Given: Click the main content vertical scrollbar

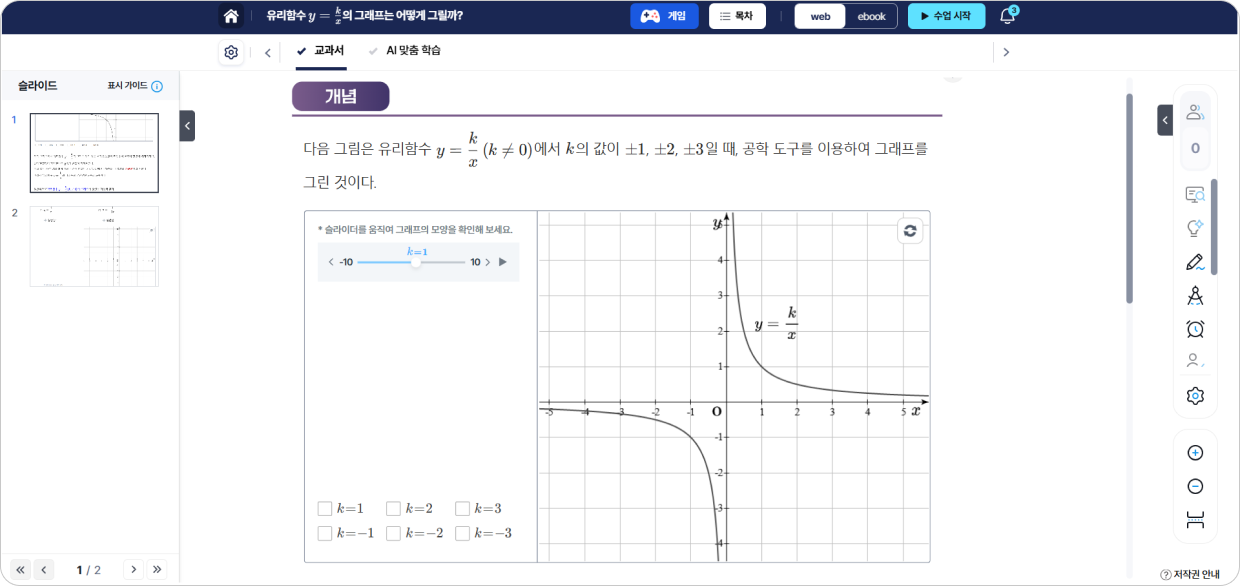Looking at the screenshot, I should [x=1129, y=198].
